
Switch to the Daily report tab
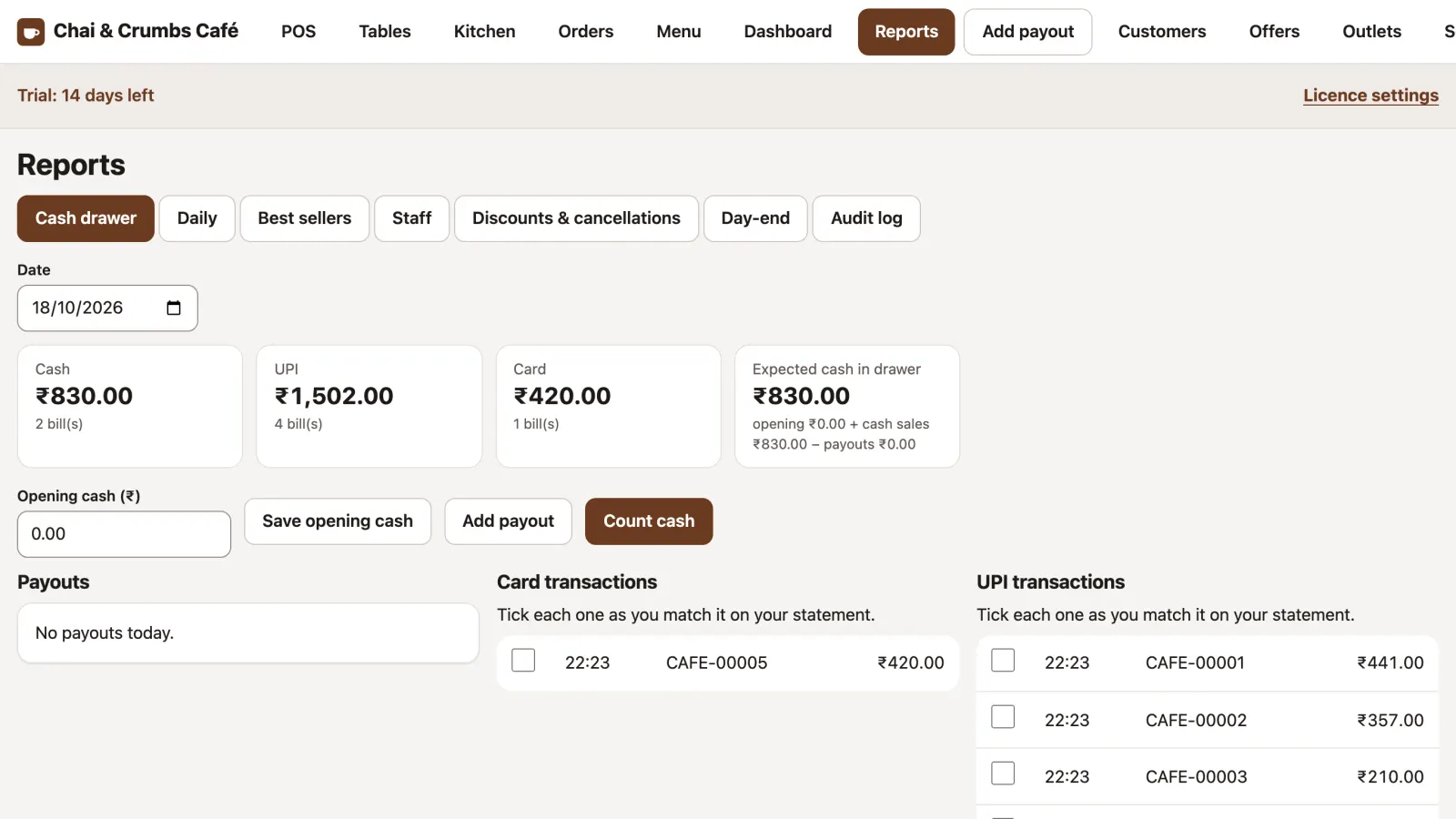pos(197,218)
